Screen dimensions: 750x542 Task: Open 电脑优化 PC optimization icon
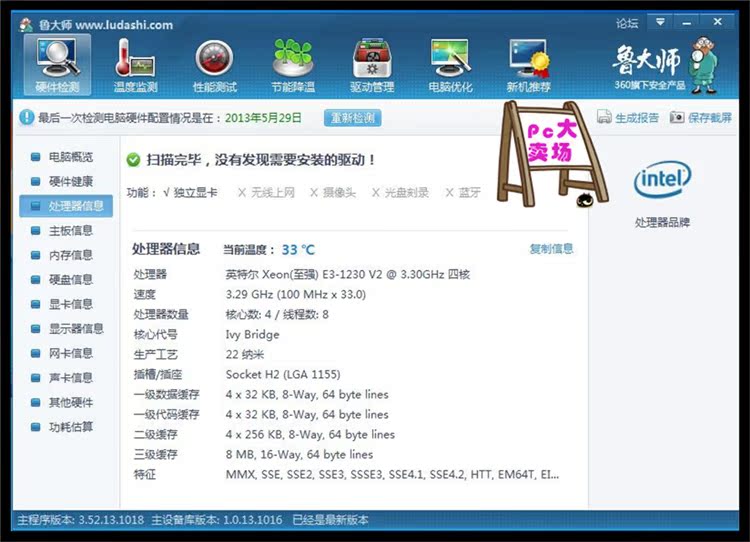[450, 65]
